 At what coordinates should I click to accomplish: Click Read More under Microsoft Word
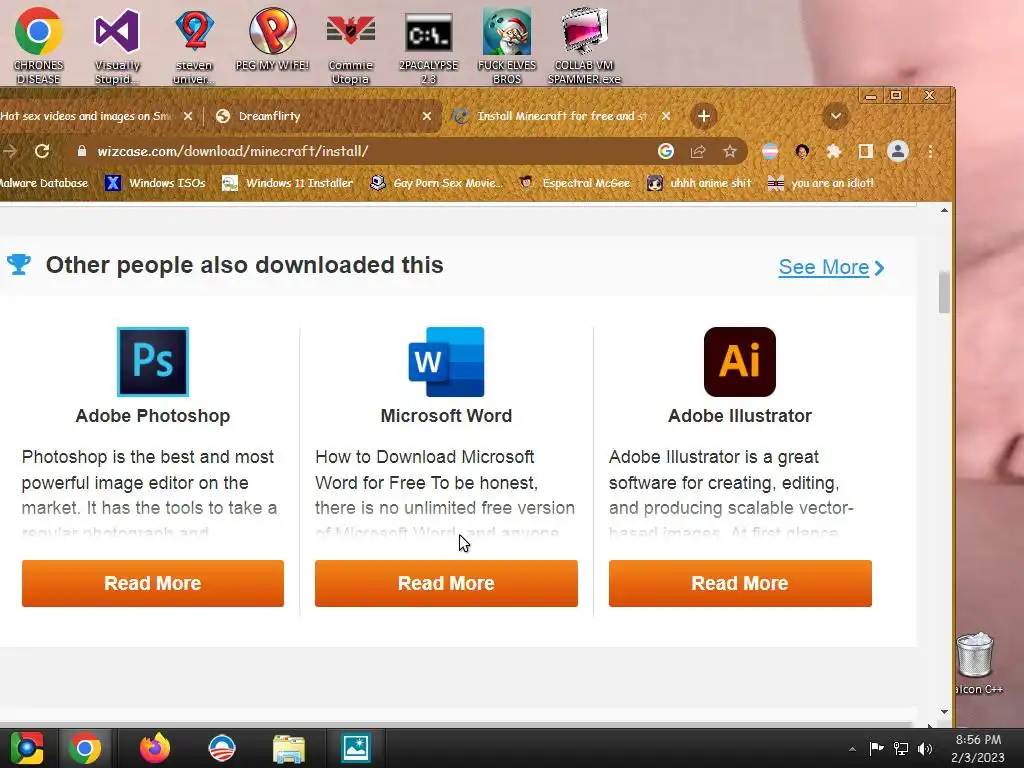[x=446, y=583]
